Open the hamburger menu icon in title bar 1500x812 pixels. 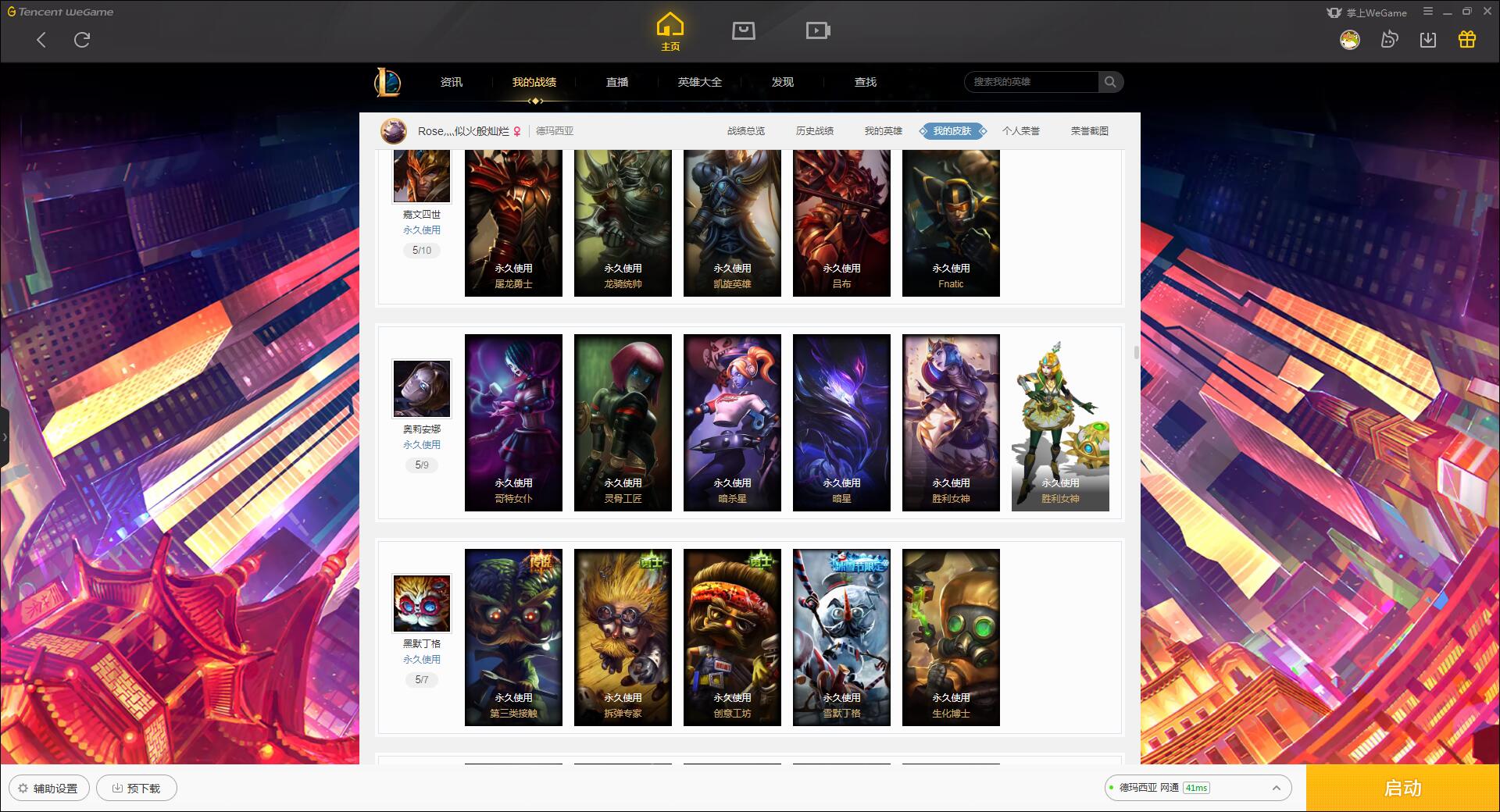[1428, 12]
